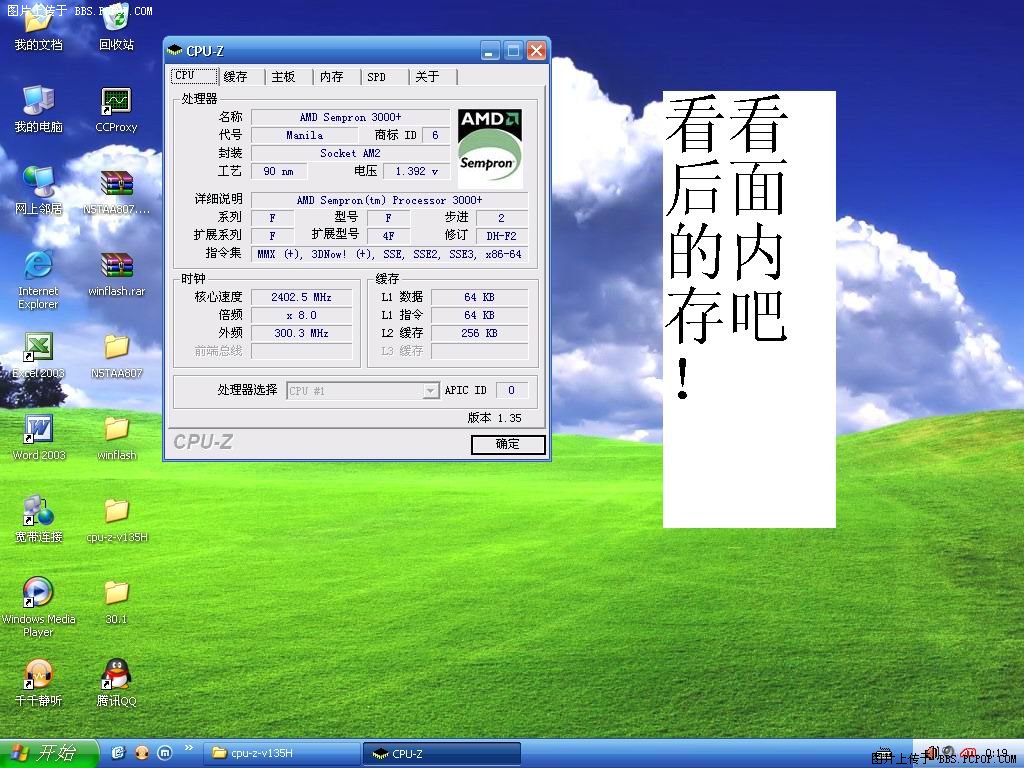Open 网上邻居 network icon
The width and height of the screenshot is (1024, 768).
coord(38,191)
